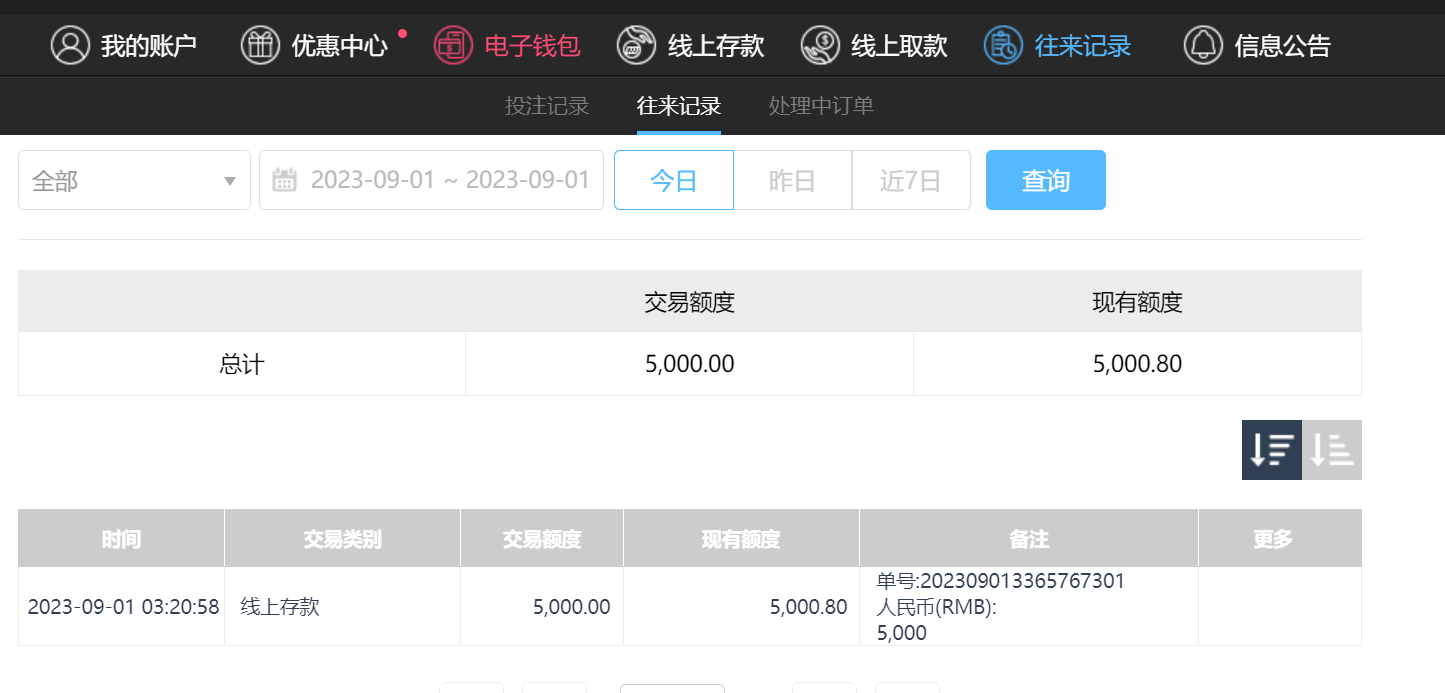Click the 线上取款 withdrawal icon

click(820, 46)
